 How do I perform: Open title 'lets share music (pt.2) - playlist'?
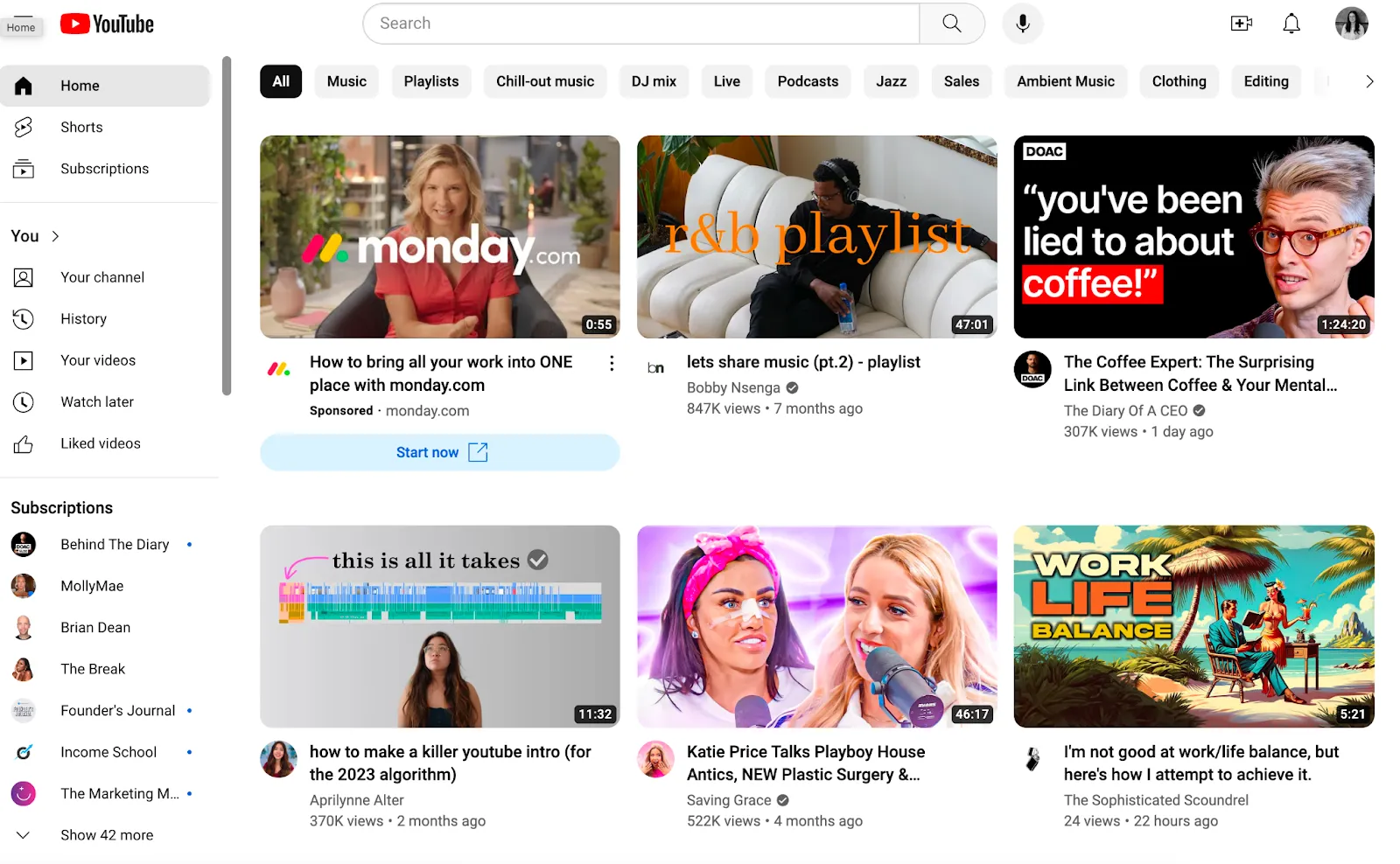pyautogui.click(x=803, y=362)
